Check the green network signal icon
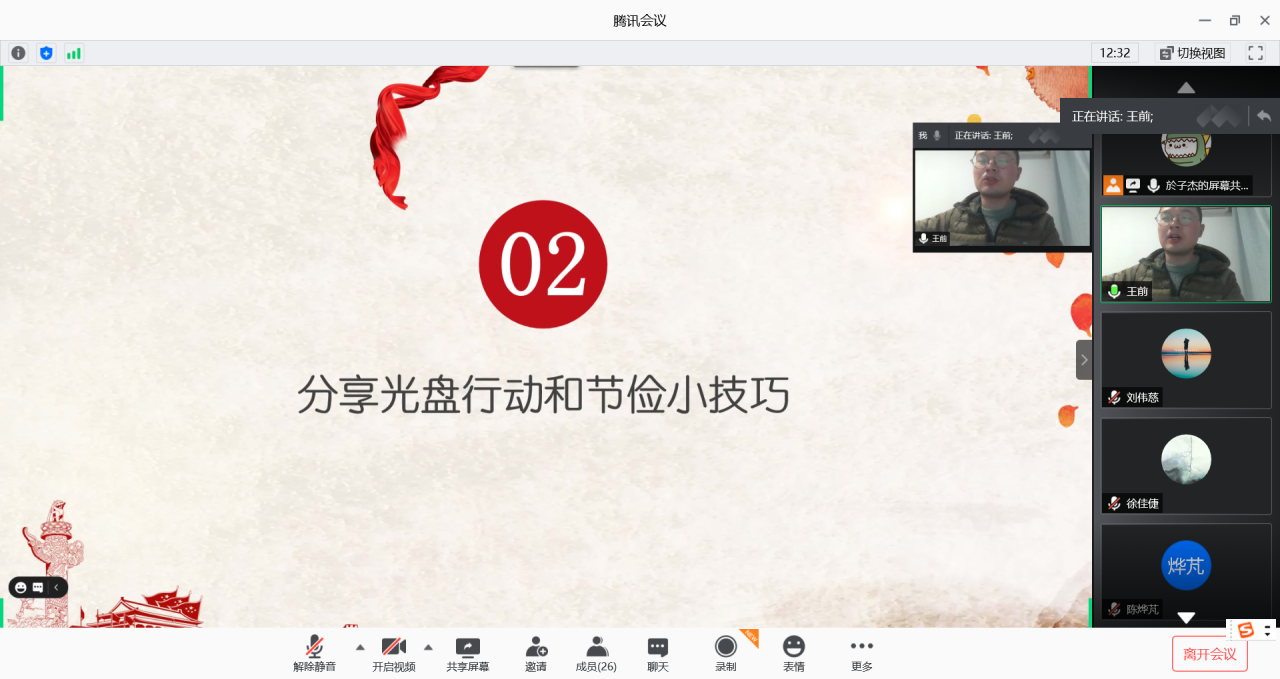The width and height of the screenshot is (1280, 679). [74, 53]
